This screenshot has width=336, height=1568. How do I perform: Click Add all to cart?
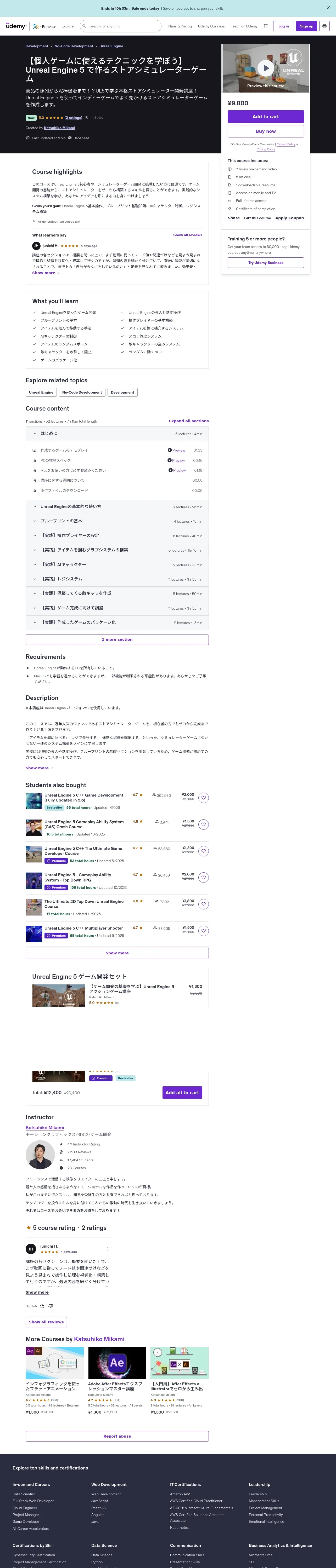click(182, 1093)
